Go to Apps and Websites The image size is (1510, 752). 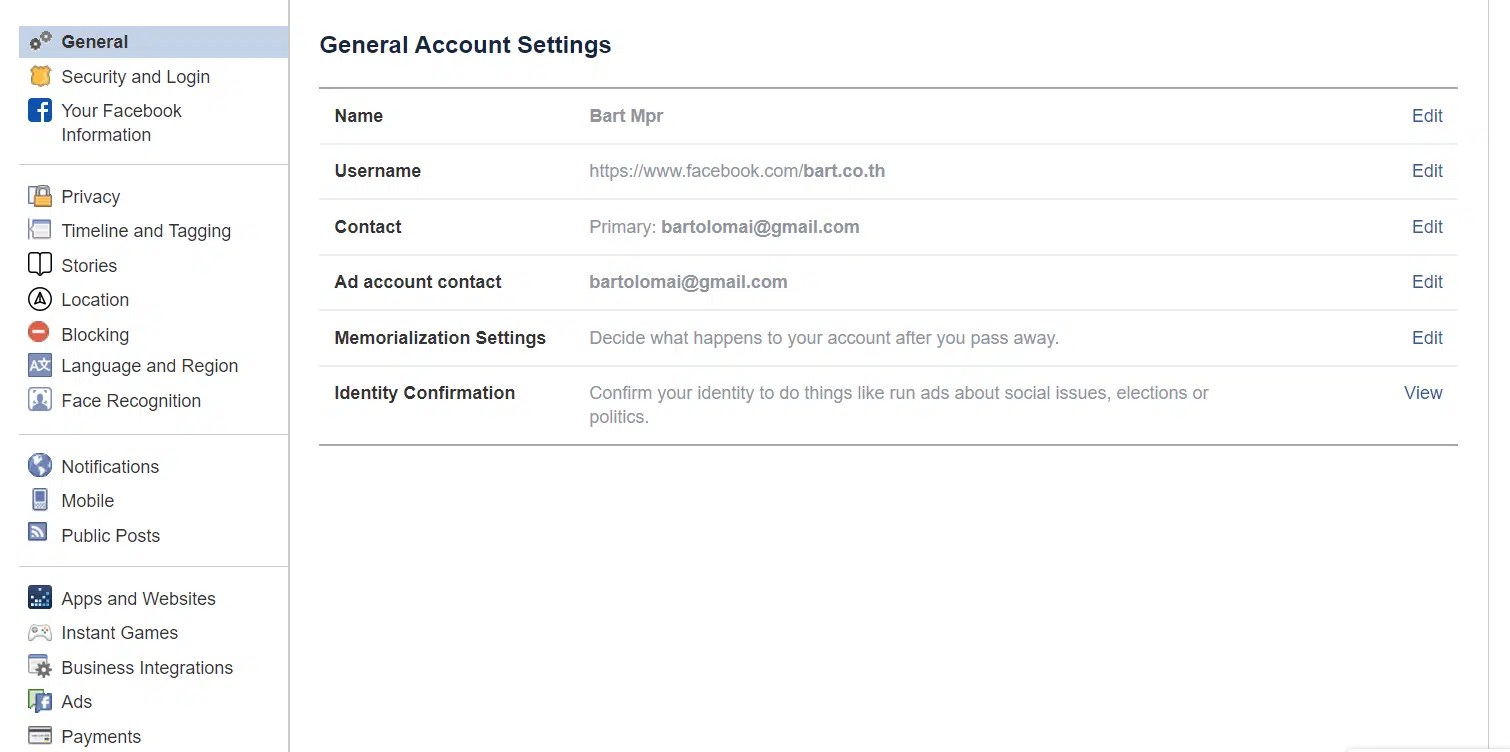click(138, 599)
